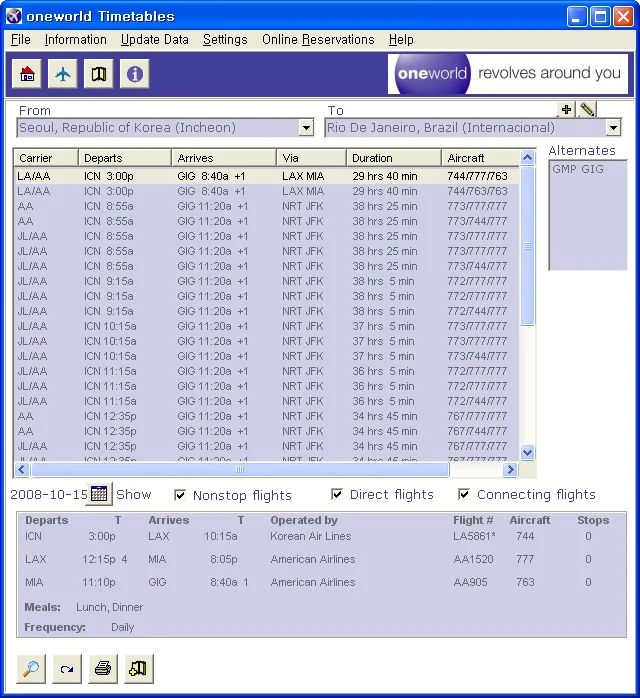Click the blue information toolbar icon
The image size is (640, 698).
pos(134,74)
